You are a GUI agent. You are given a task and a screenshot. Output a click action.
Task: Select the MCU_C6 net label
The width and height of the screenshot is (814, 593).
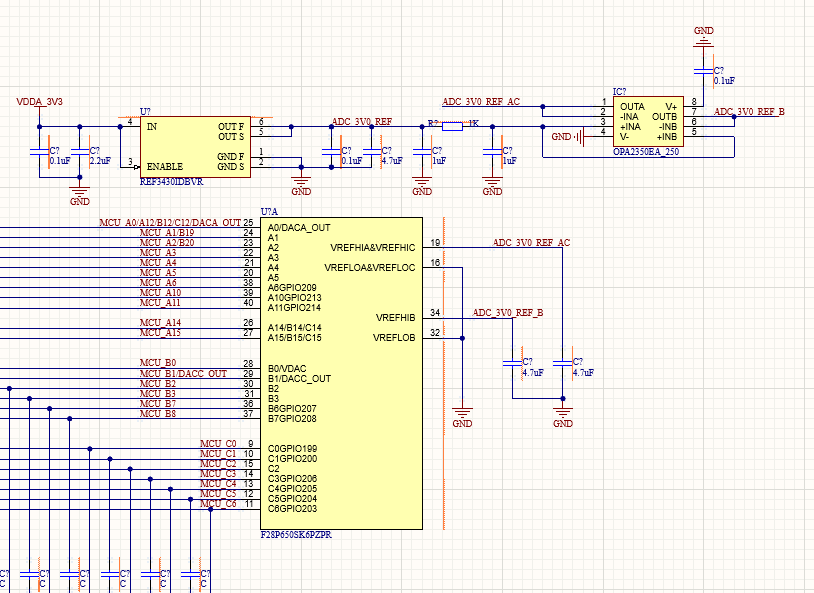[x=218, y=504]
